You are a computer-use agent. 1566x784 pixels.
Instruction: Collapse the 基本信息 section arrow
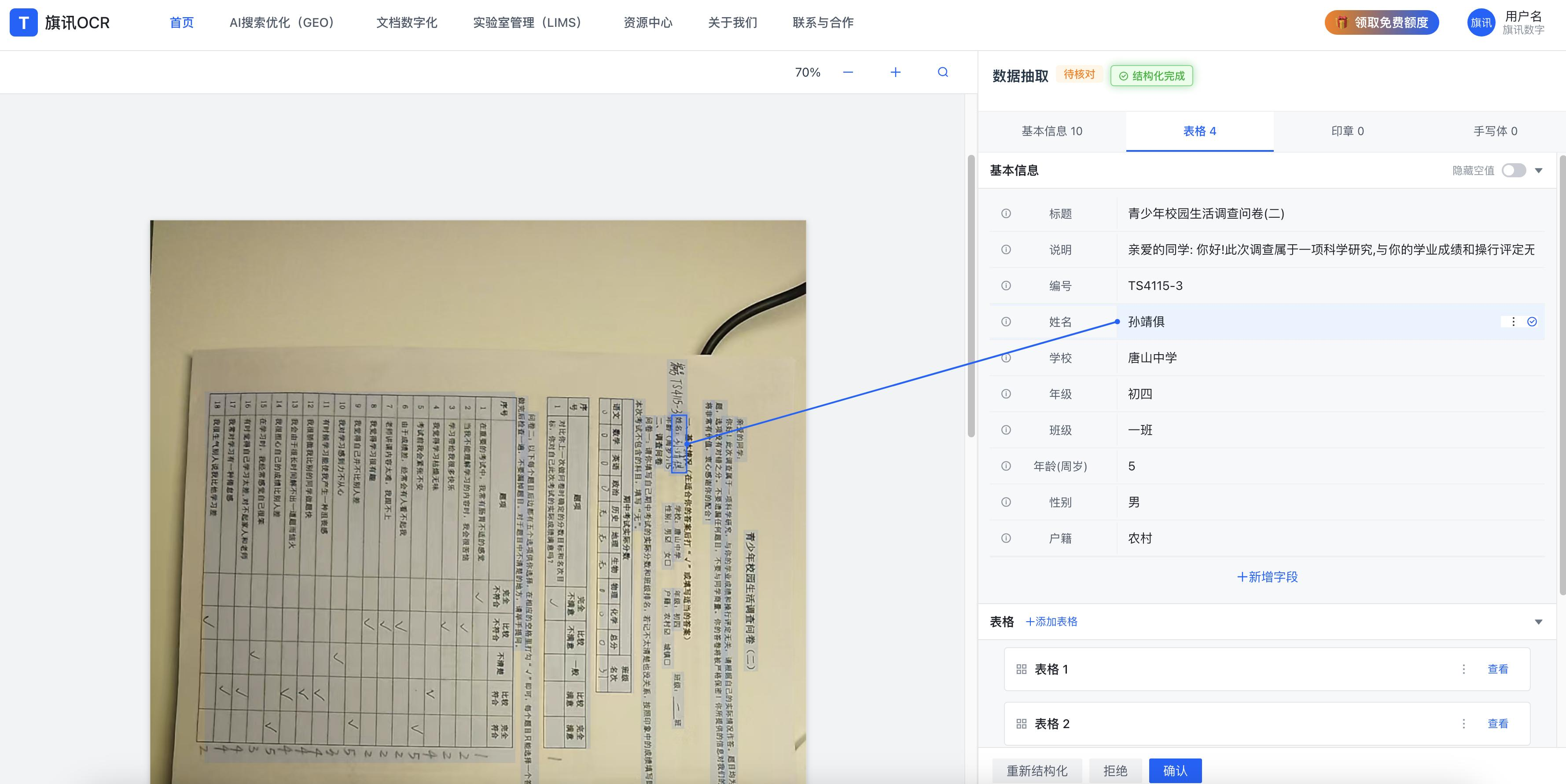click(x=1539, y=171)
